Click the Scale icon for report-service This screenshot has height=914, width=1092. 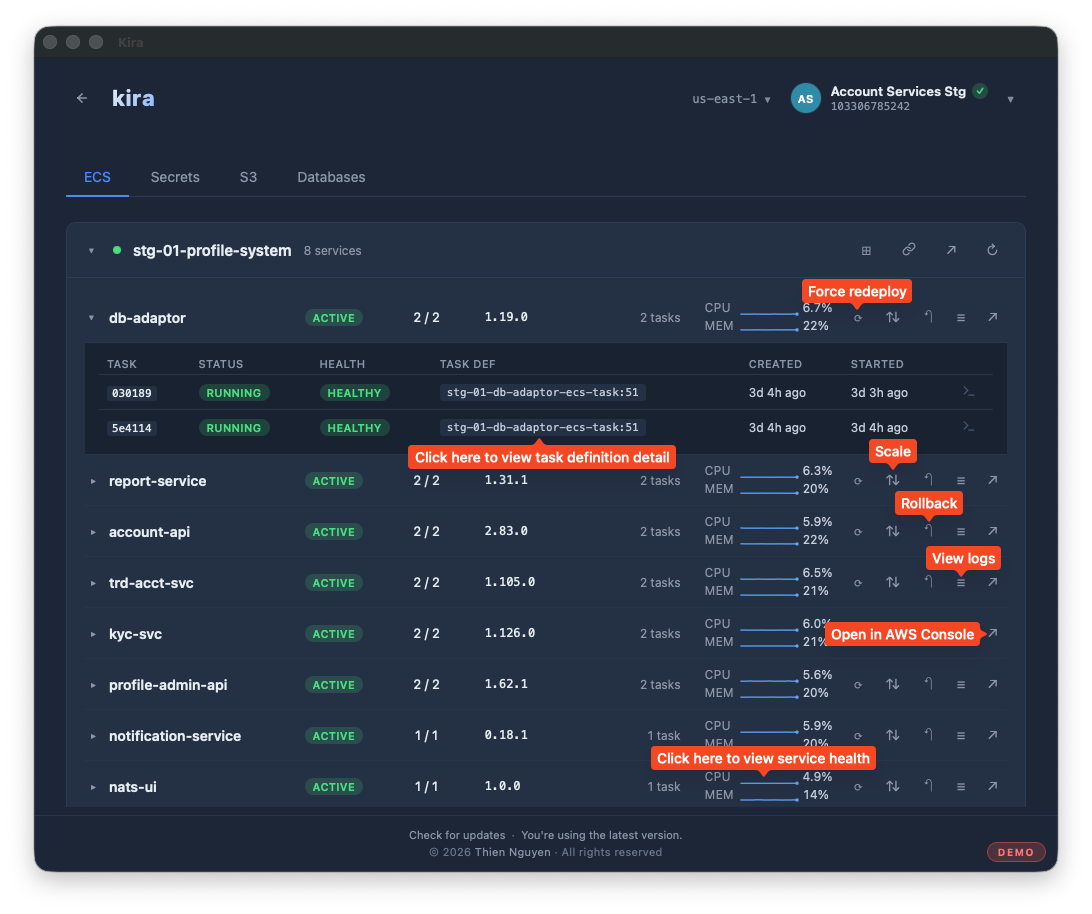click(893, 480)
